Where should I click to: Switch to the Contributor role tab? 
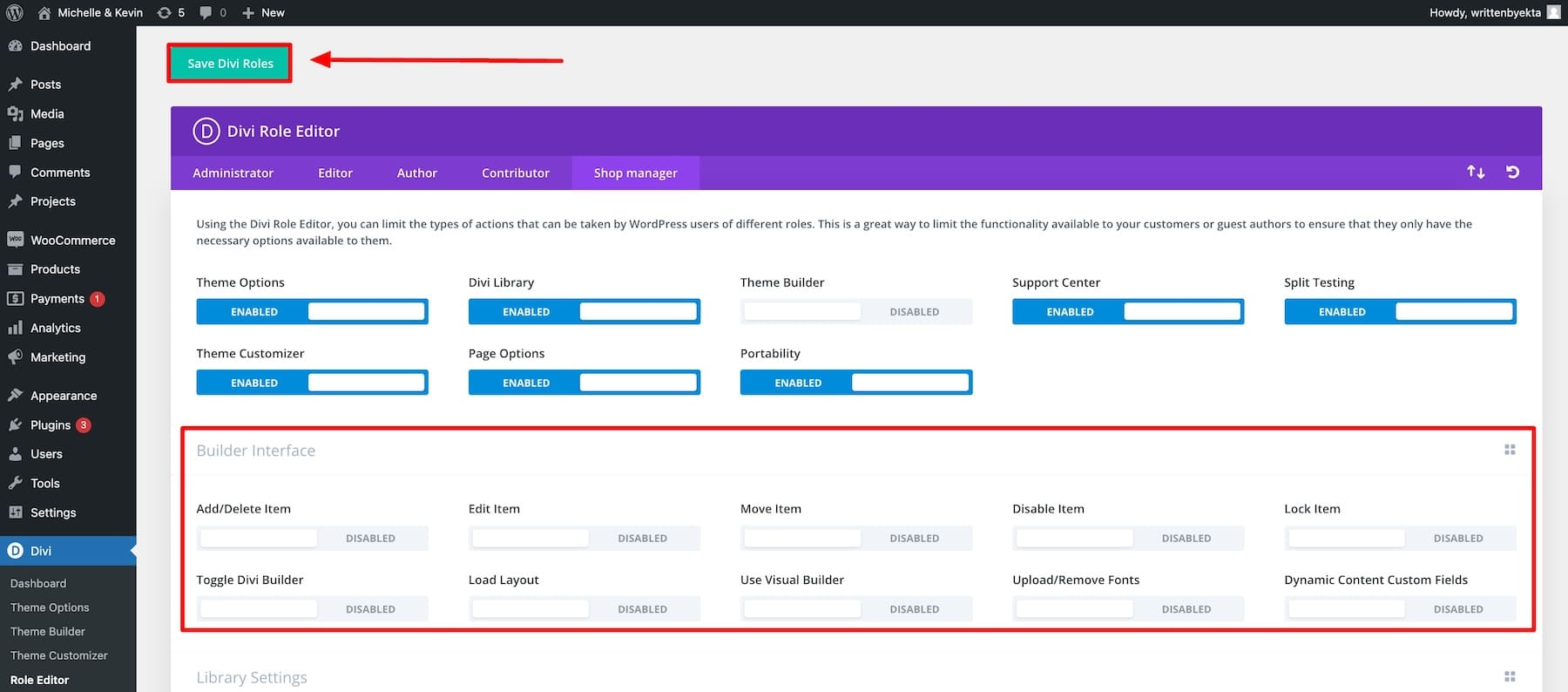click(x=516, y=173)
